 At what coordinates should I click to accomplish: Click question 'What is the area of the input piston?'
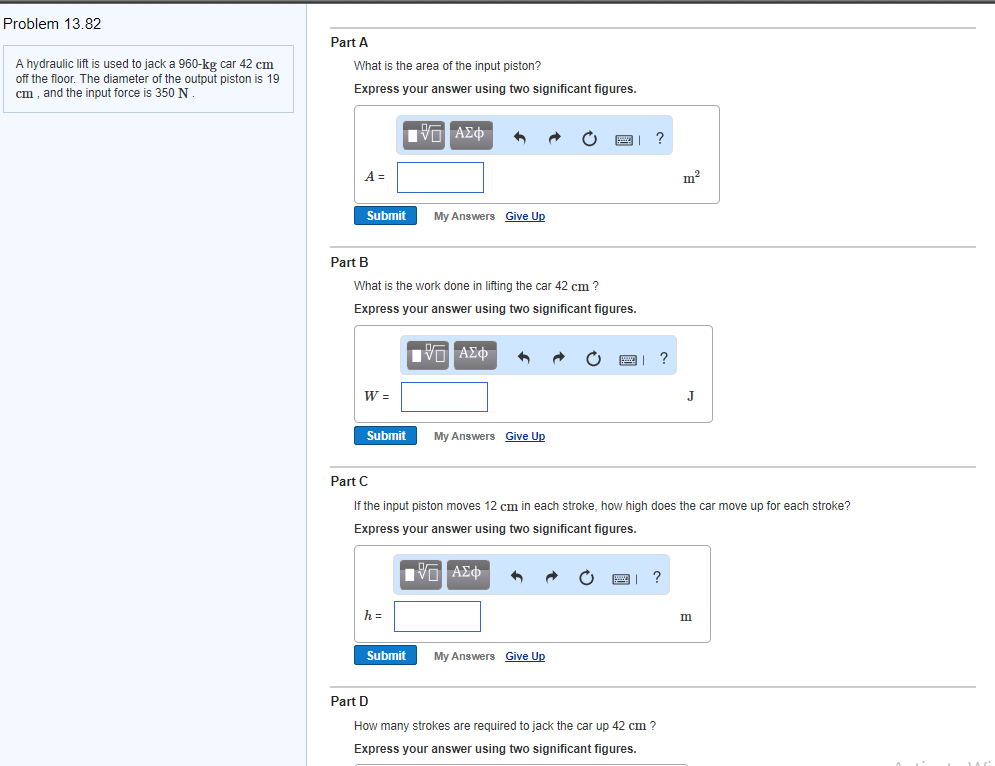point(447,66)
